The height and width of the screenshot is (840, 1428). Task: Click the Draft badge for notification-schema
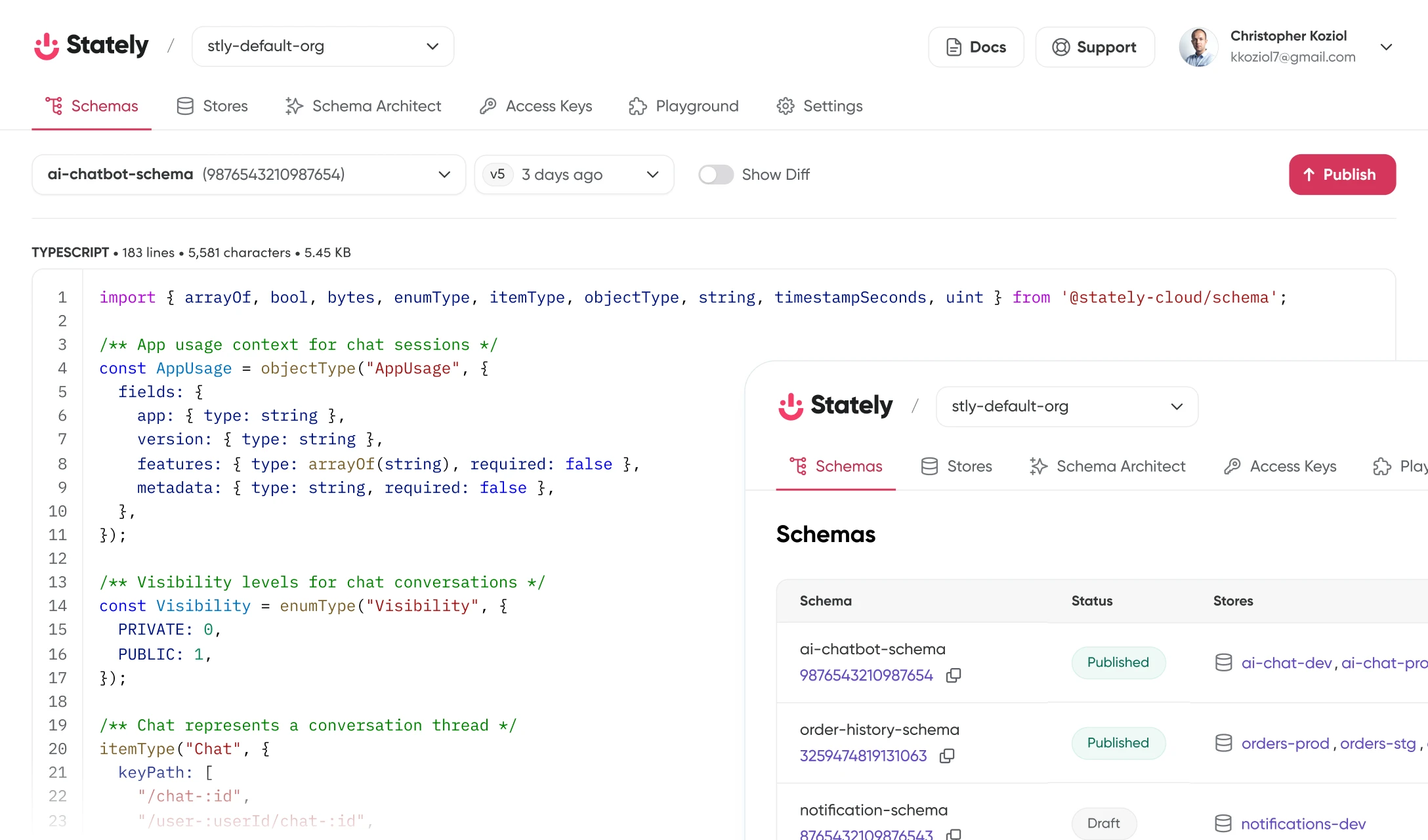[x=1104, y=824]
